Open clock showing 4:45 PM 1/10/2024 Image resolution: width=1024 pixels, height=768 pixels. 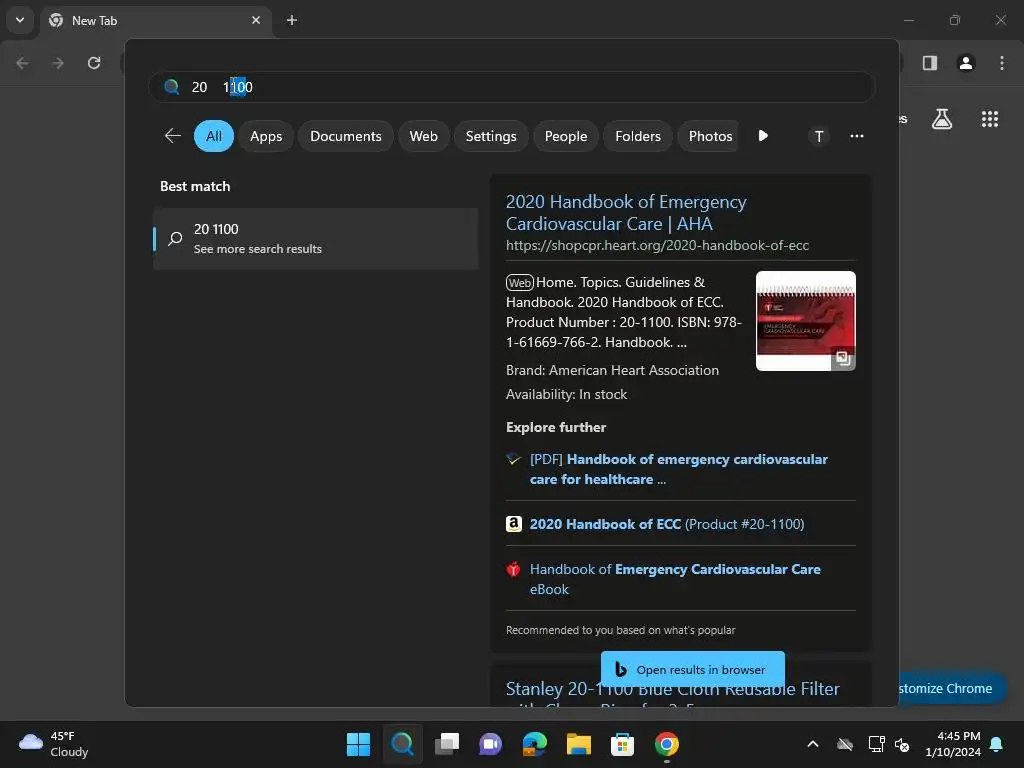pyautogui.click(x=953, y=744)
